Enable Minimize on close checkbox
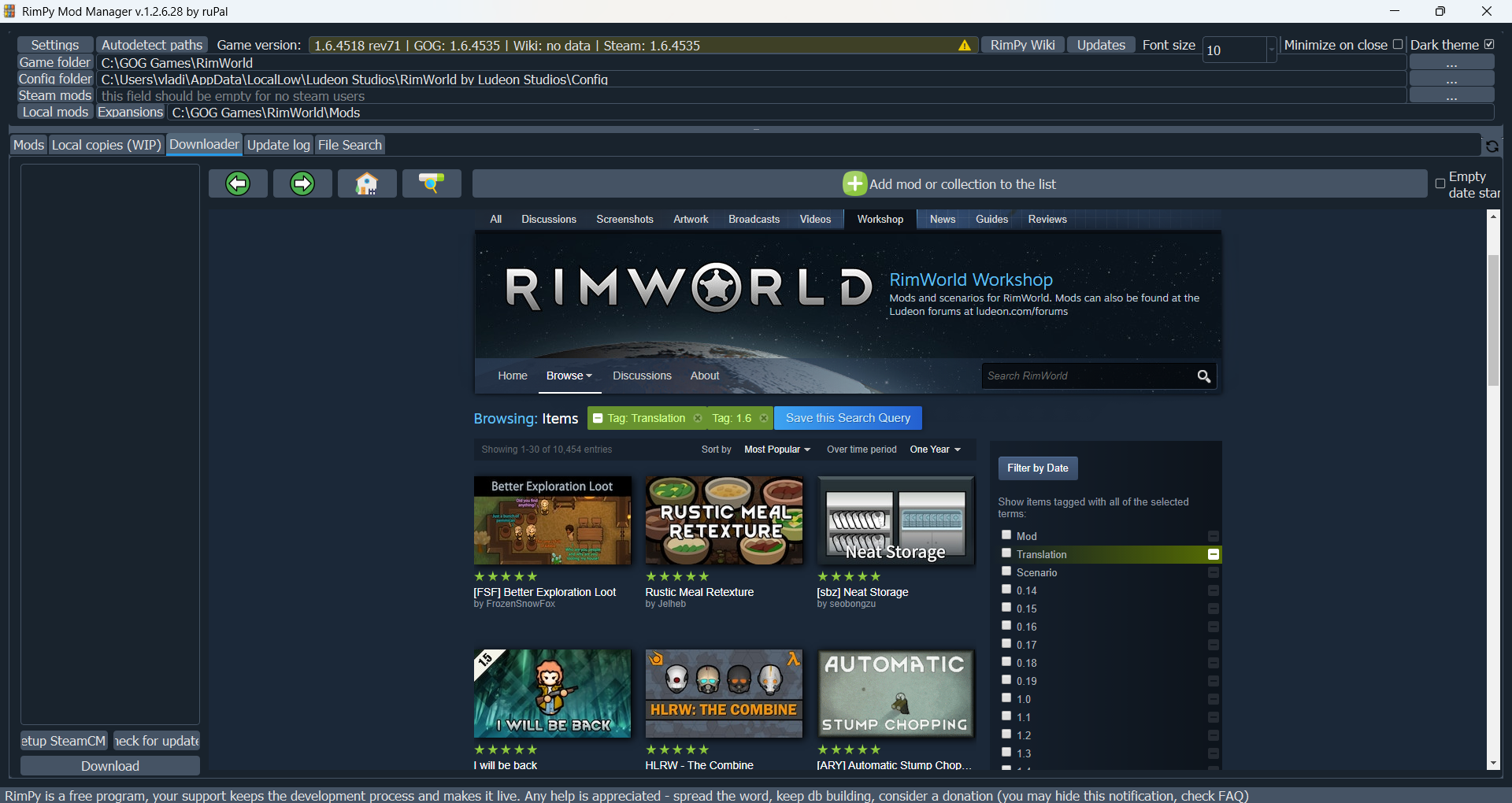 tap(1398, 45)
